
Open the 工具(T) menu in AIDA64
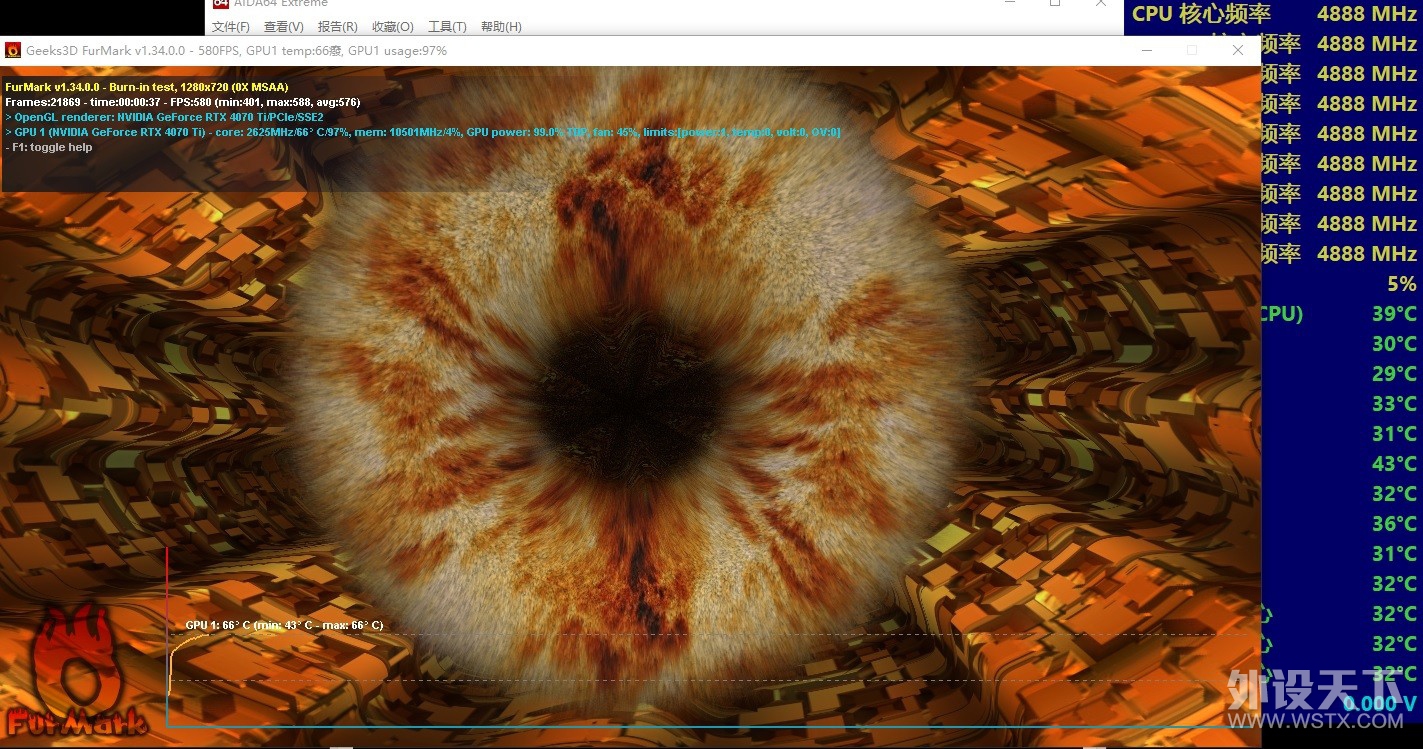(447, 27)
